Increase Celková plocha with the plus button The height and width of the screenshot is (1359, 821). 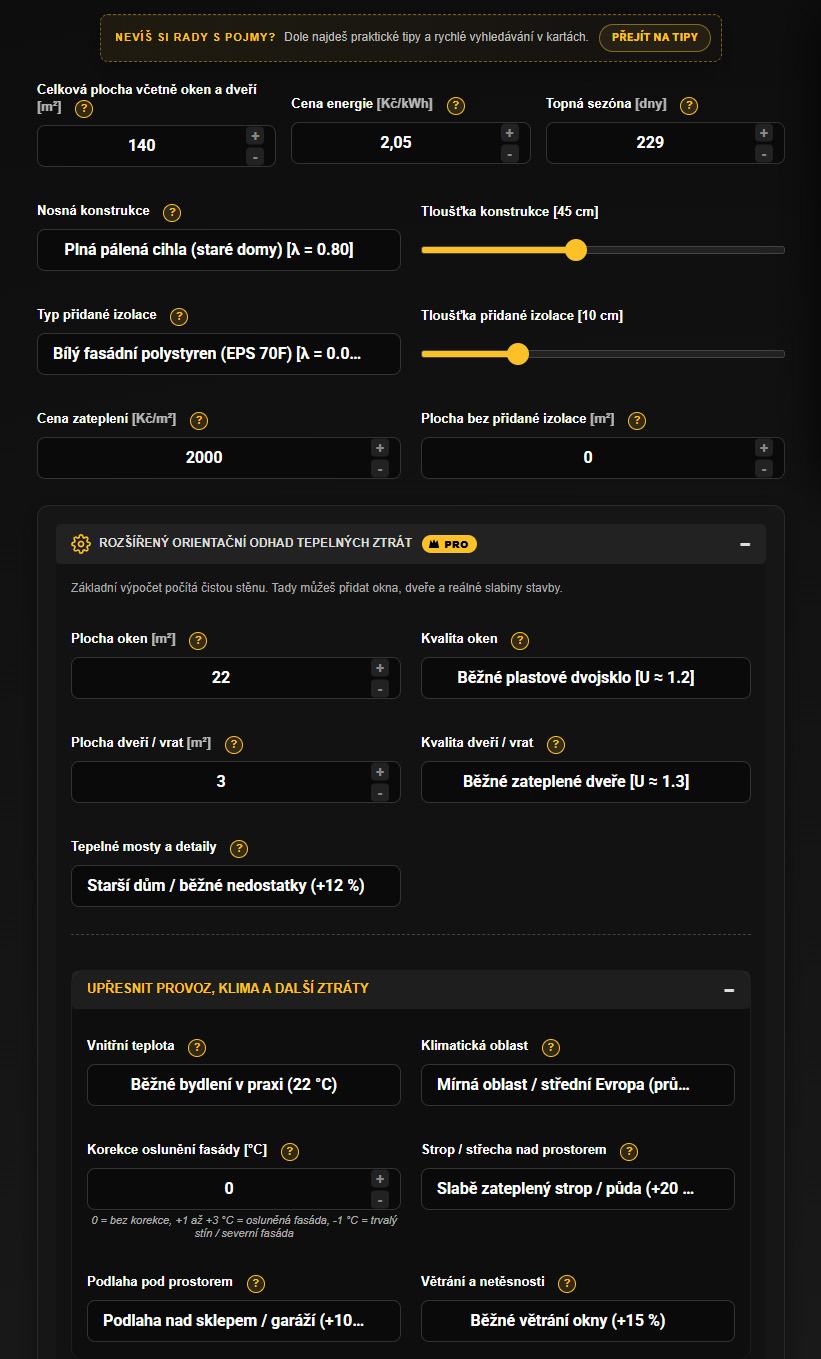(x=255, y=136)
